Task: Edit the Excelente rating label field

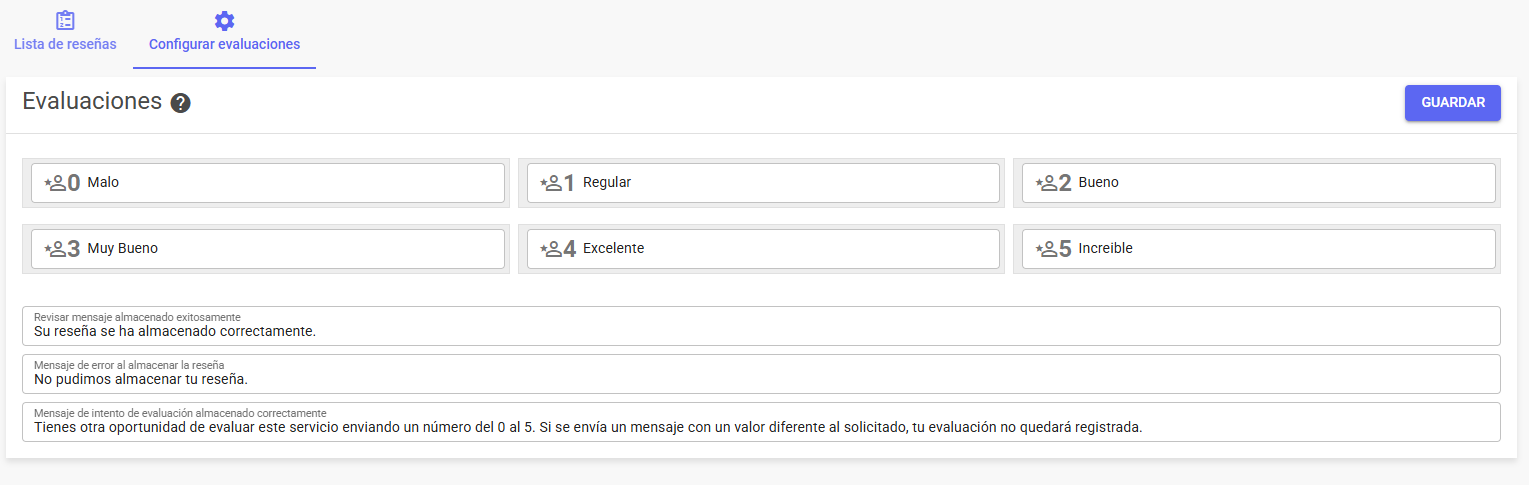Action: coord(763,249)
